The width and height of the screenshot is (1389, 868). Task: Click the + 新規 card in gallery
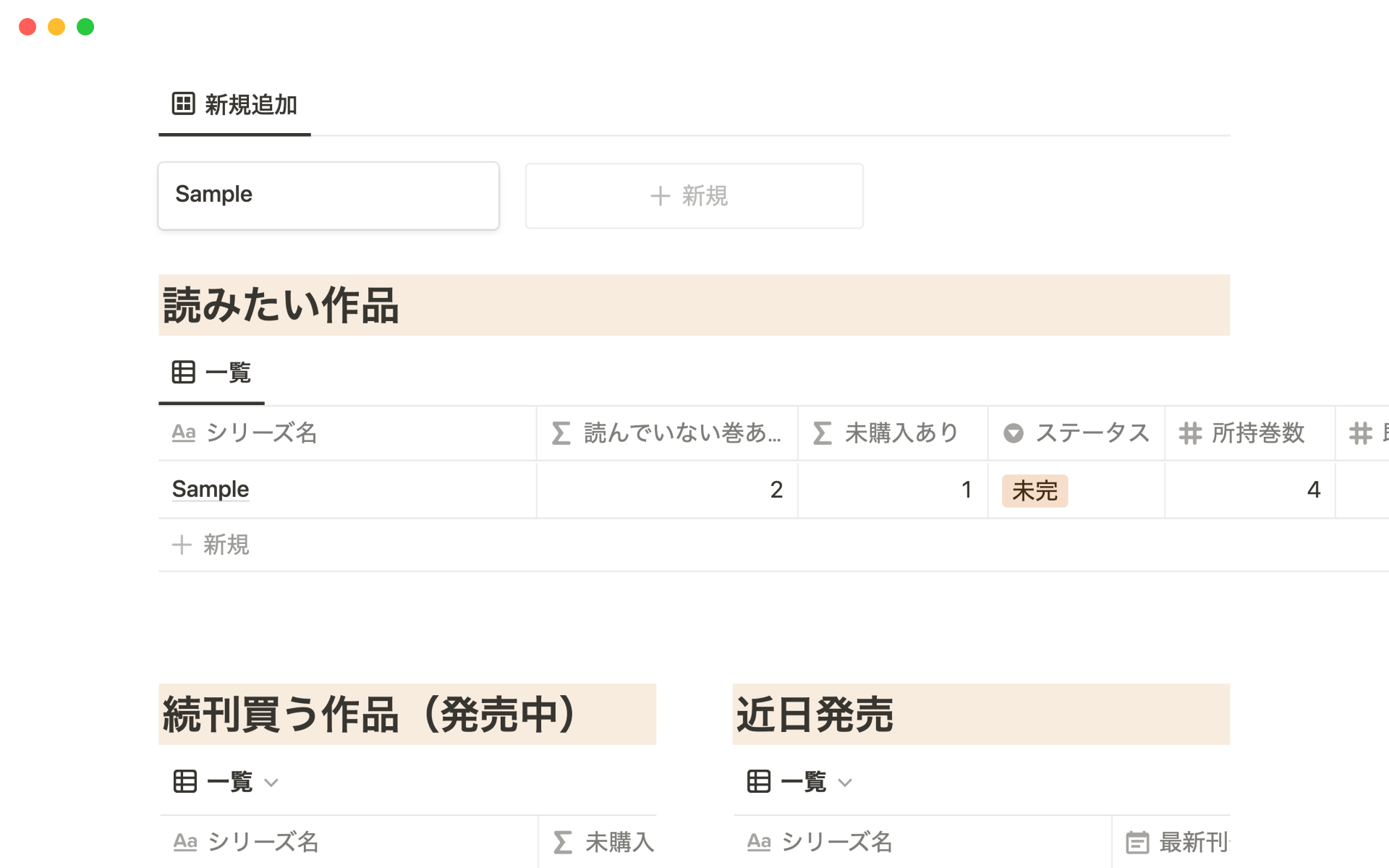(x=694, y=196)
